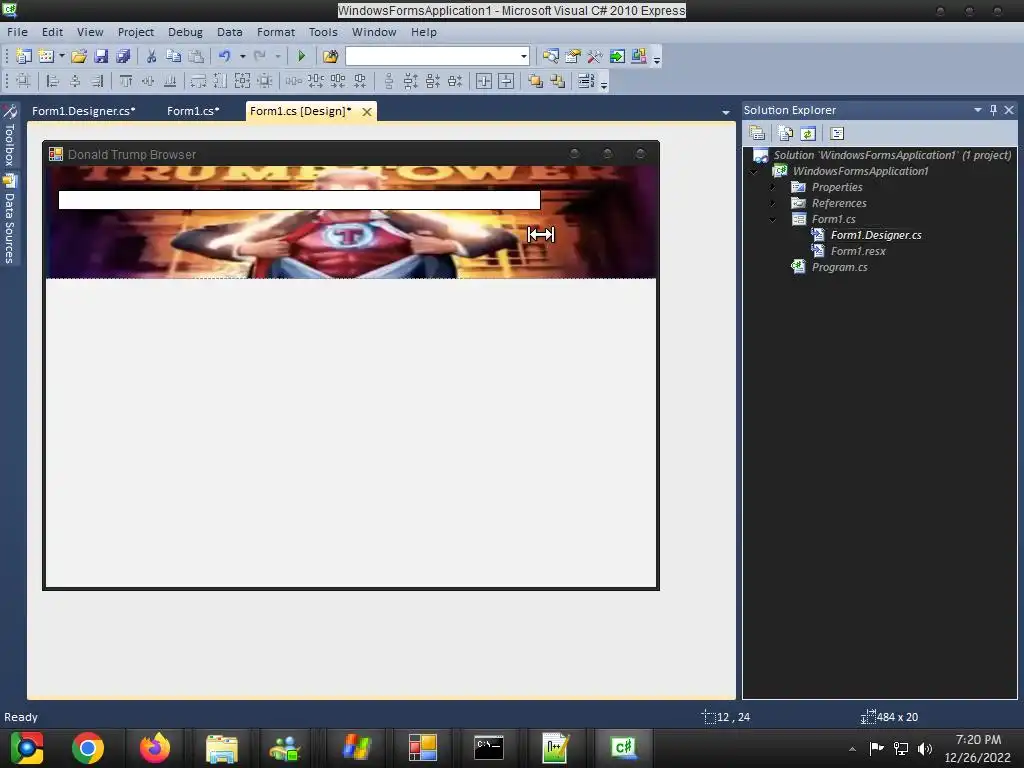This screenshot has height=768, width=1024.
Task: Select Form1.Designer.cs in Solution Explorer
Action: (x=876, y=235)
